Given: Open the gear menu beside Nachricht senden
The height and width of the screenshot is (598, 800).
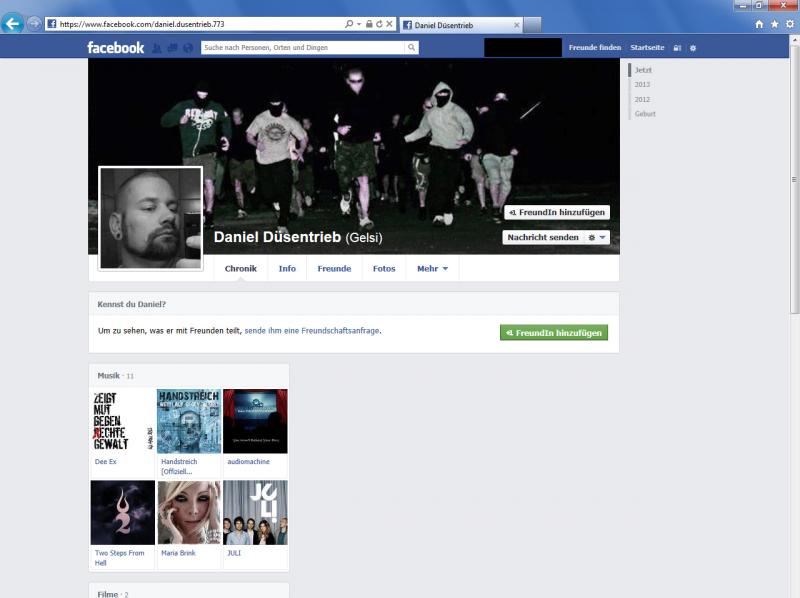Looking at the screenshot, I should coord(591,238).
